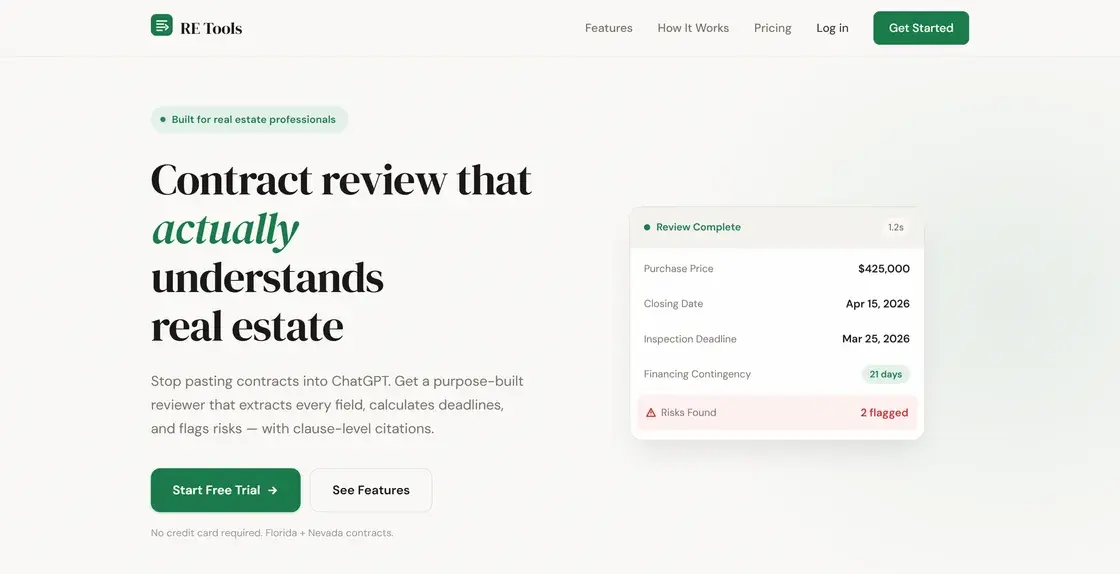1120x574 pixels.
Task: Click the '$425,000' purchase price value
Action: (x=884, y=268)
